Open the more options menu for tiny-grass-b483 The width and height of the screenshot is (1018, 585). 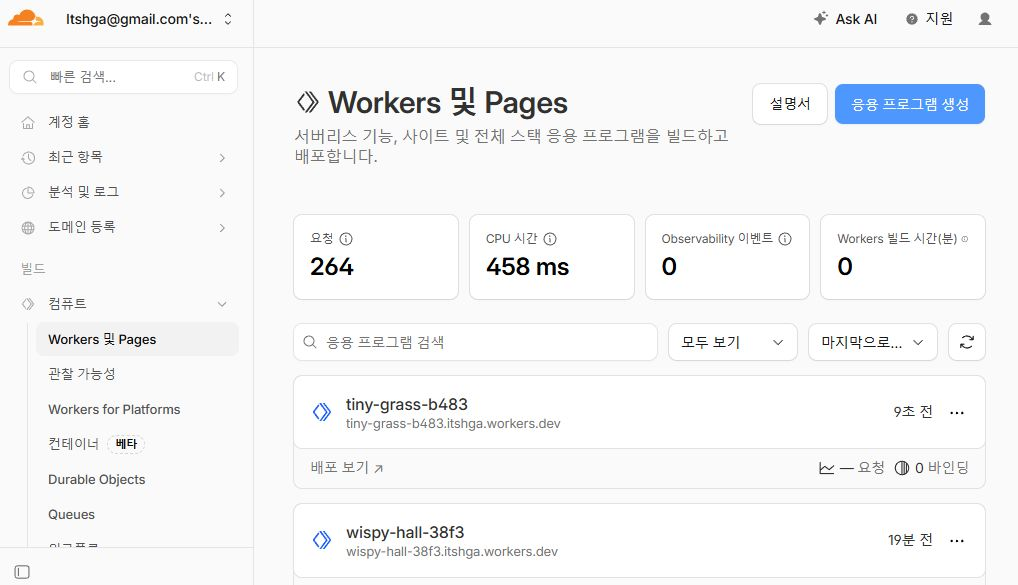pos(957,412)
